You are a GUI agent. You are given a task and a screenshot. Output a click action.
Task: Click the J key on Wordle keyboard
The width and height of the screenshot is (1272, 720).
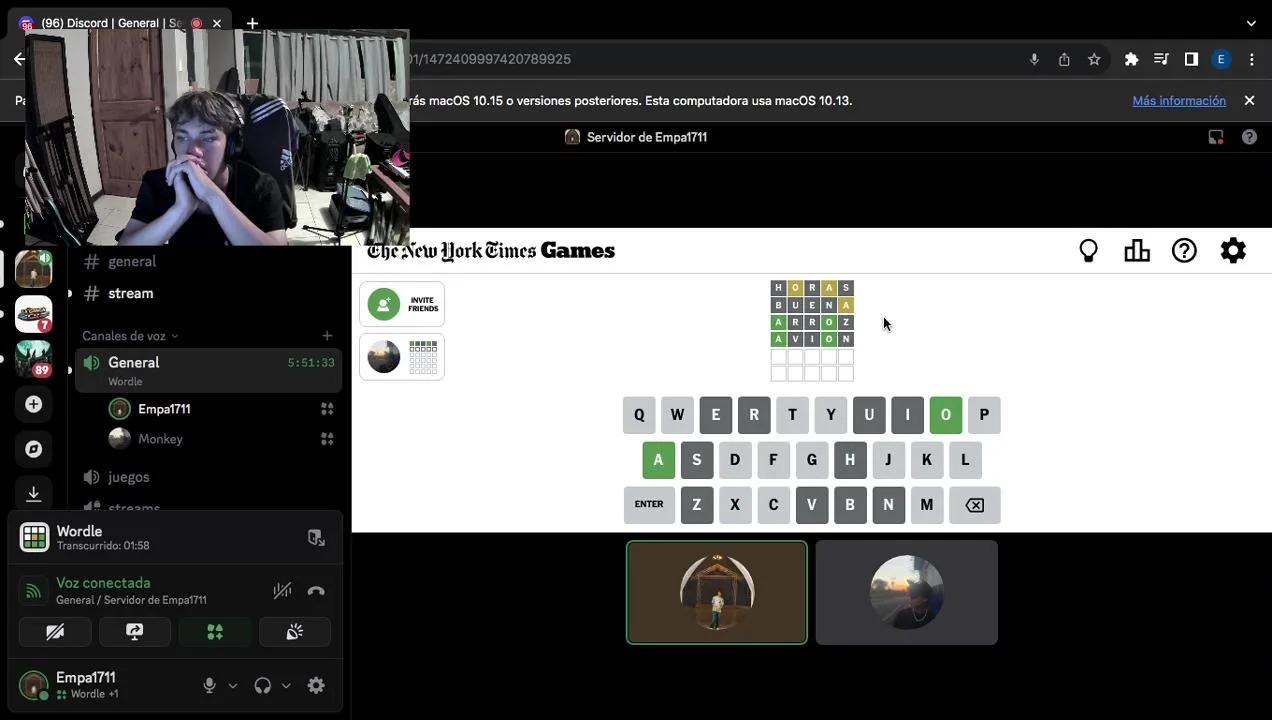pos(888,460)
